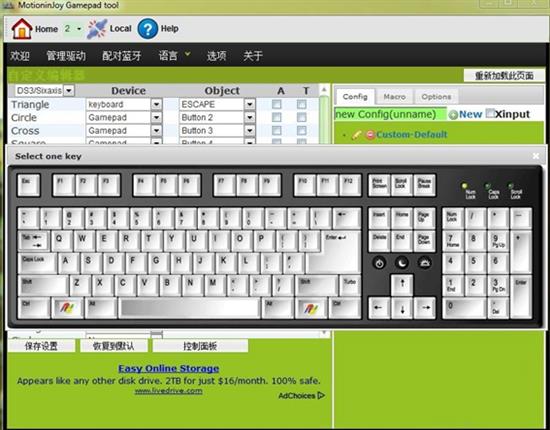Check the T box for Triangle
This screenshot has width=550, height=430.
[x=301, y=104]
